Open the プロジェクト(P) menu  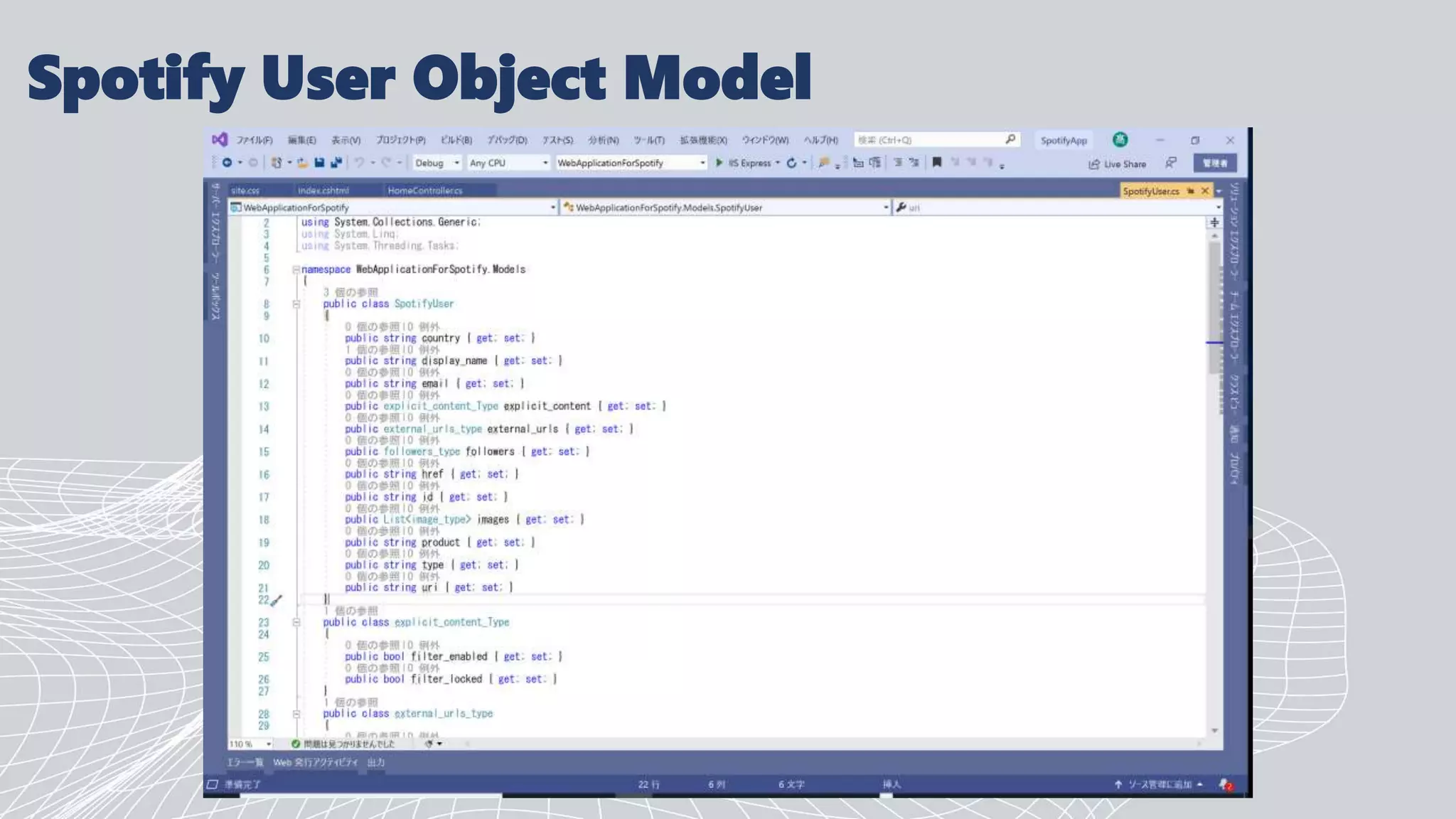coord(400,140)
